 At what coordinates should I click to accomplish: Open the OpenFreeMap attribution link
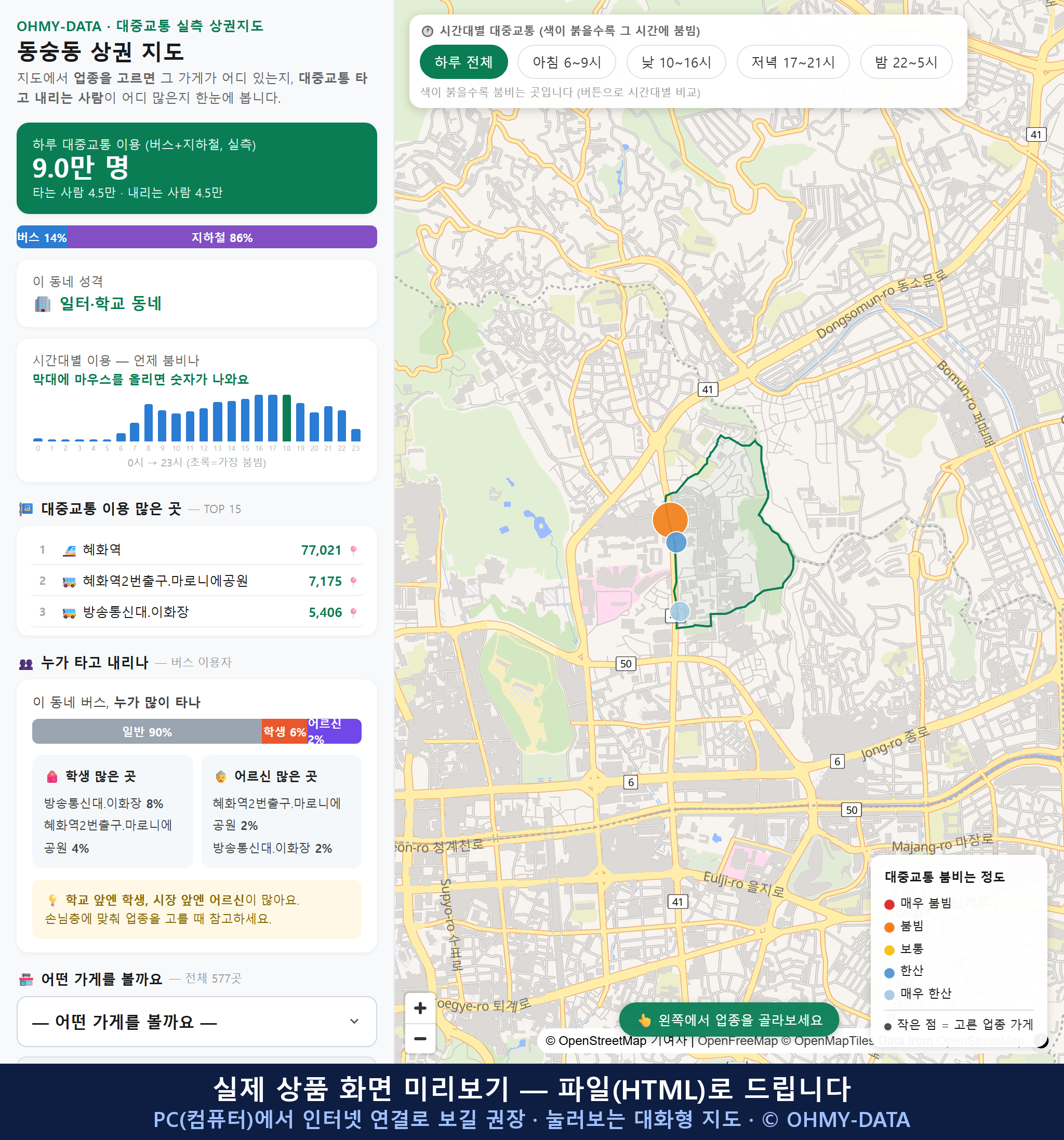pyautogui.click(x=738, y=1040)
